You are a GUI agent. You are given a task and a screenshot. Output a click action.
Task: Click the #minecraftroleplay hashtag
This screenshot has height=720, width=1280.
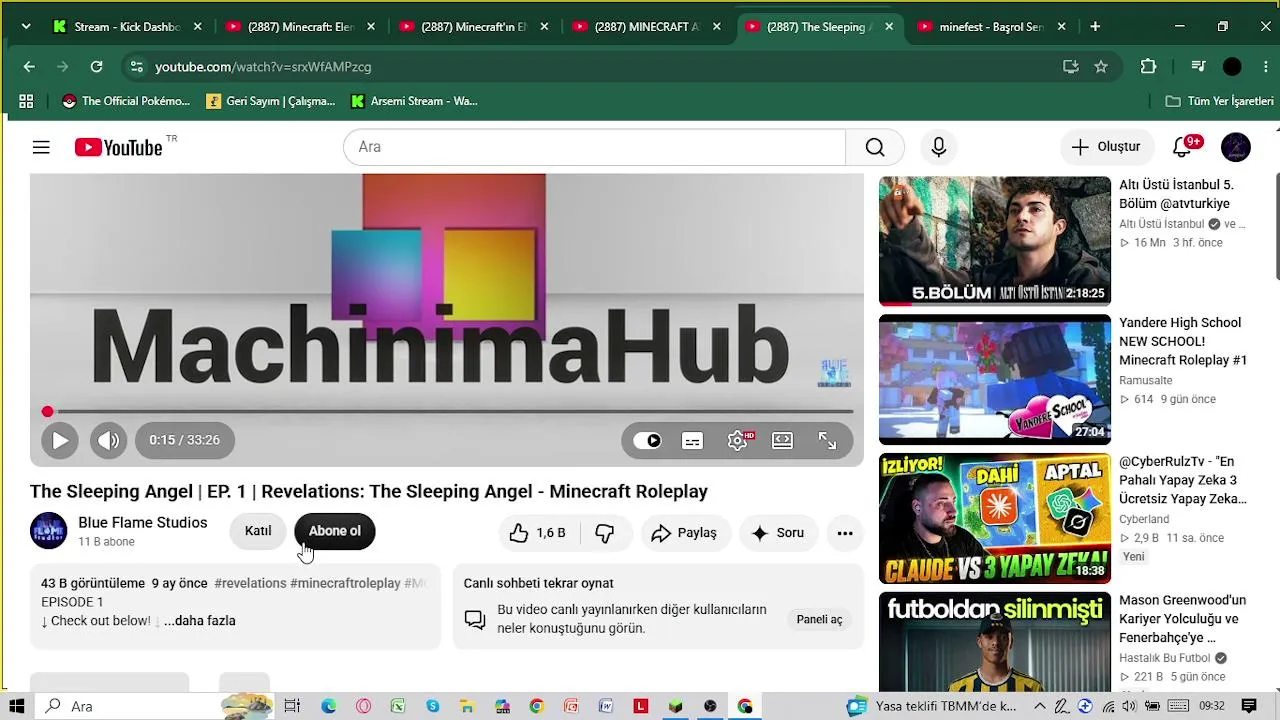pyautogui.click(x=345, y=583)
